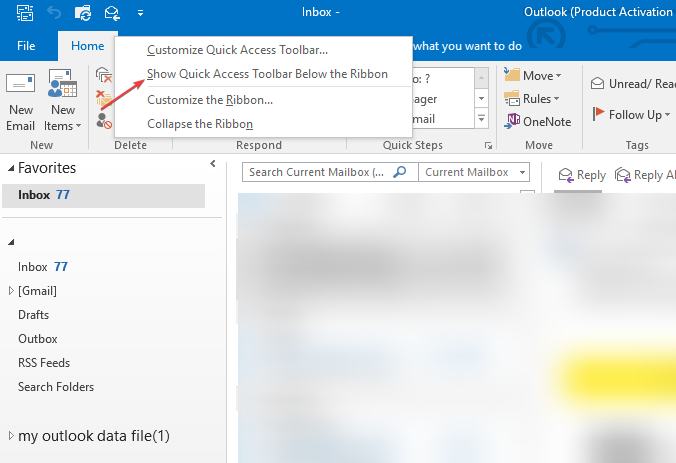Viewport: 676px width, 463px height.
Task: Open the Outbox folder
Action: point(38,339)
